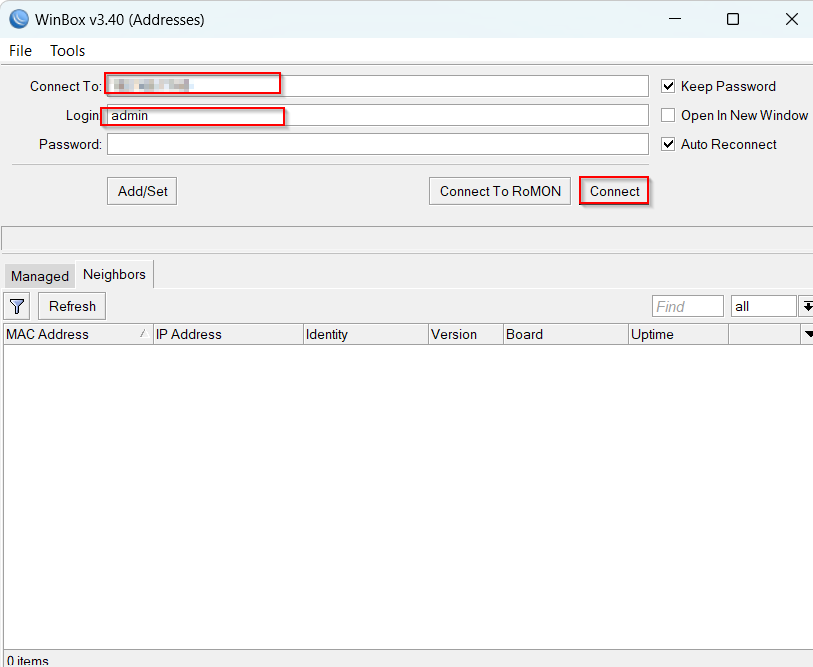Click the Add/Set button
The height and width of the screenshot is (667, 813).
pos(142,191)
